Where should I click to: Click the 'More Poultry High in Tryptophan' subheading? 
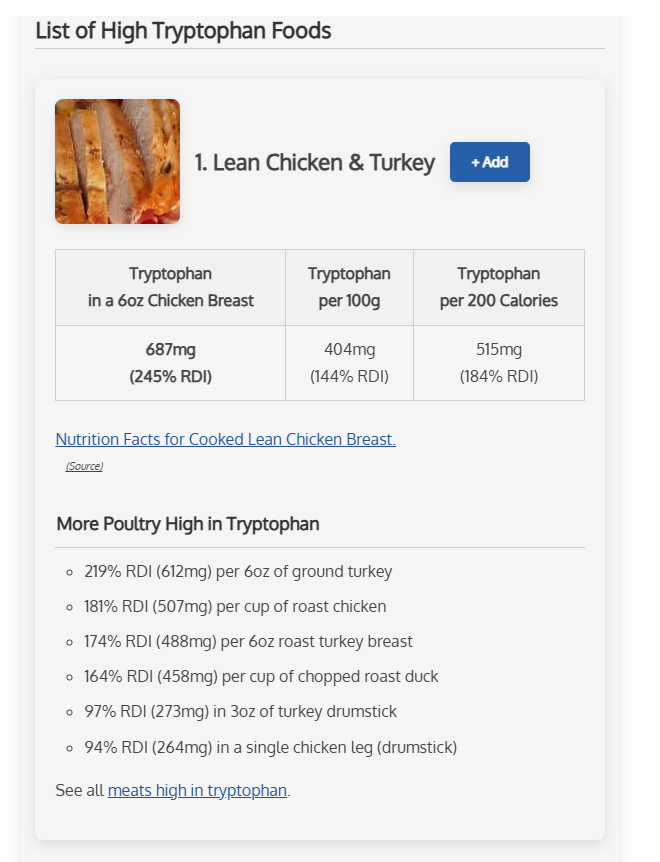(188, 524)
